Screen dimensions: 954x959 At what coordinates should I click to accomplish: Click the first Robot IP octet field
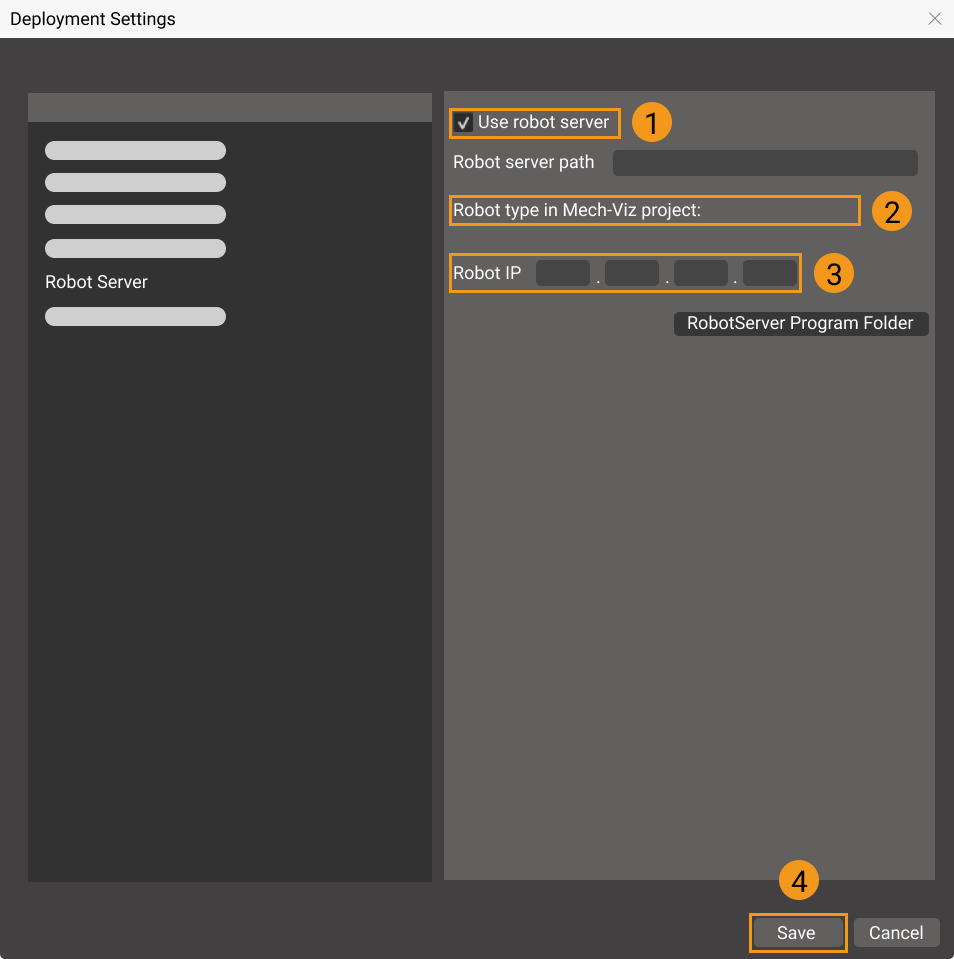(x=563, y=273)
